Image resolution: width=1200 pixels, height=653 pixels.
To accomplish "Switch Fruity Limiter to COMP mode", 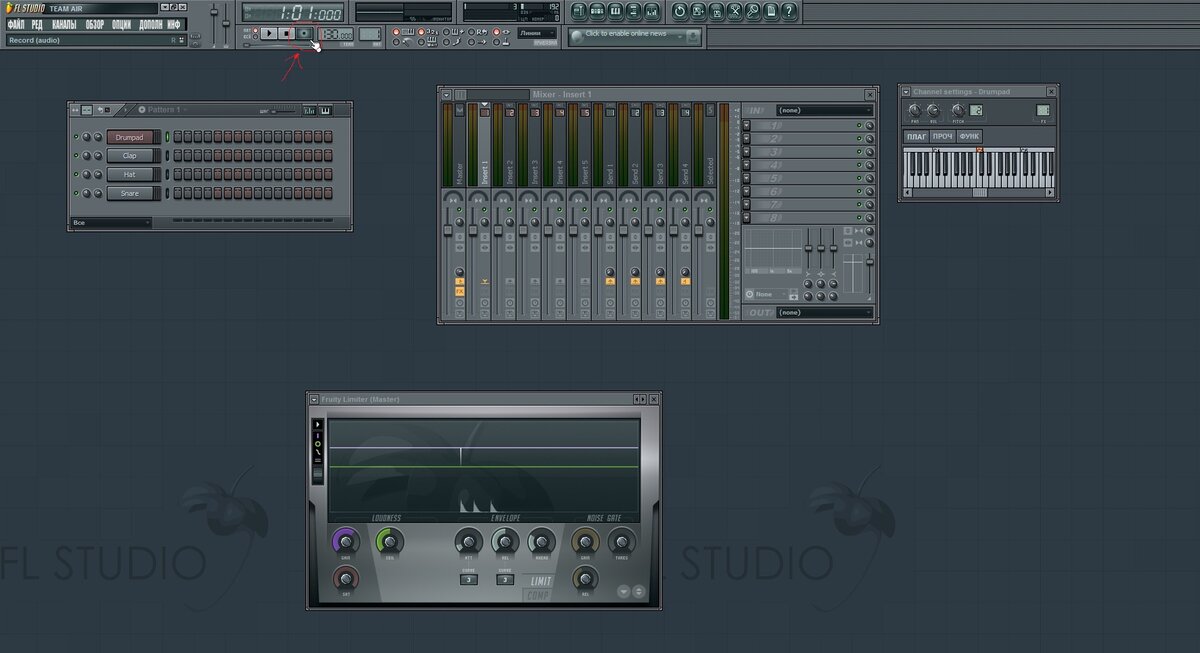I will (x=538, y=596).
